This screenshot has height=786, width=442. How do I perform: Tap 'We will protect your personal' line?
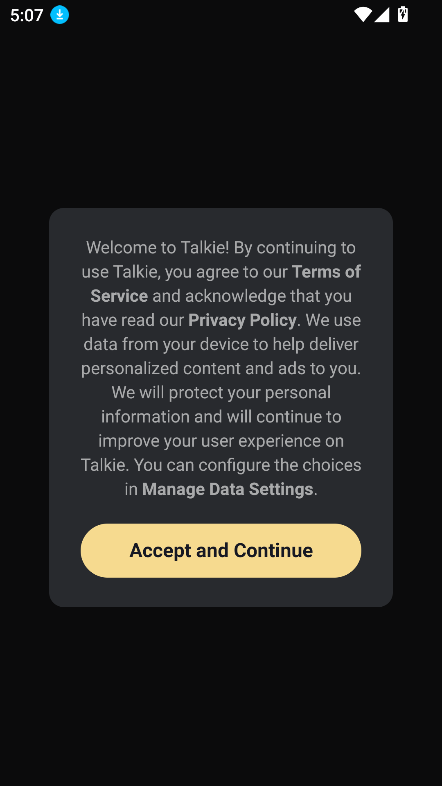tap(221, 392)
